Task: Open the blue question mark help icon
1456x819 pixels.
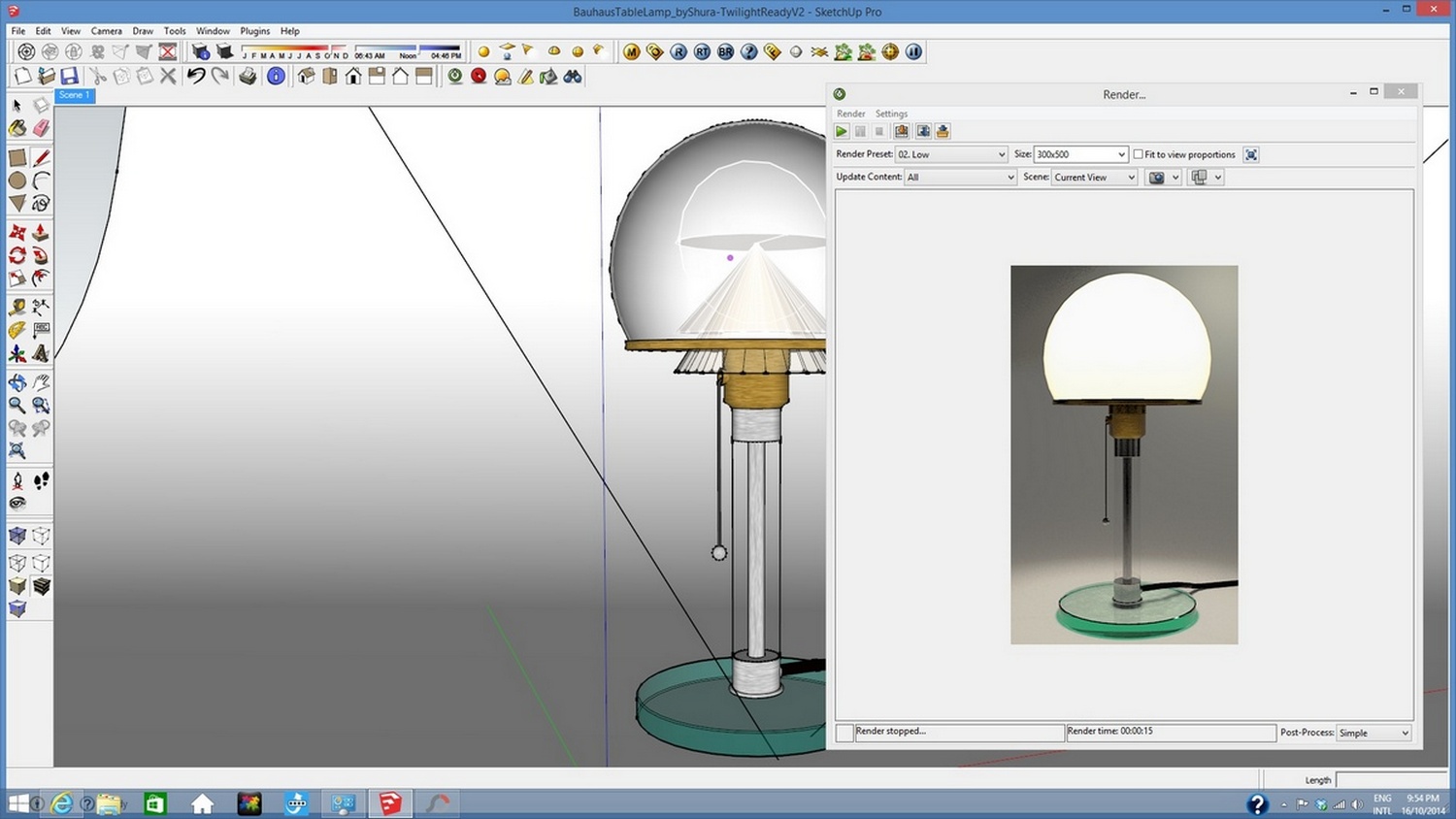Action: click(748, 51)
